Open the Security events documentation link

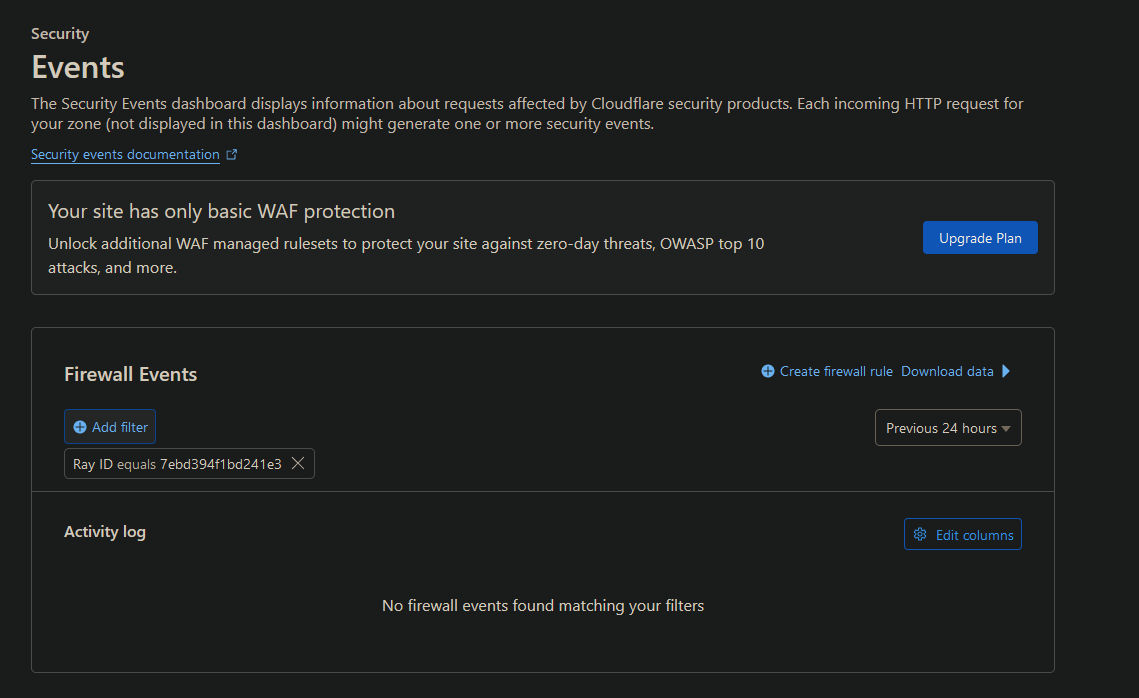(125, 154)
